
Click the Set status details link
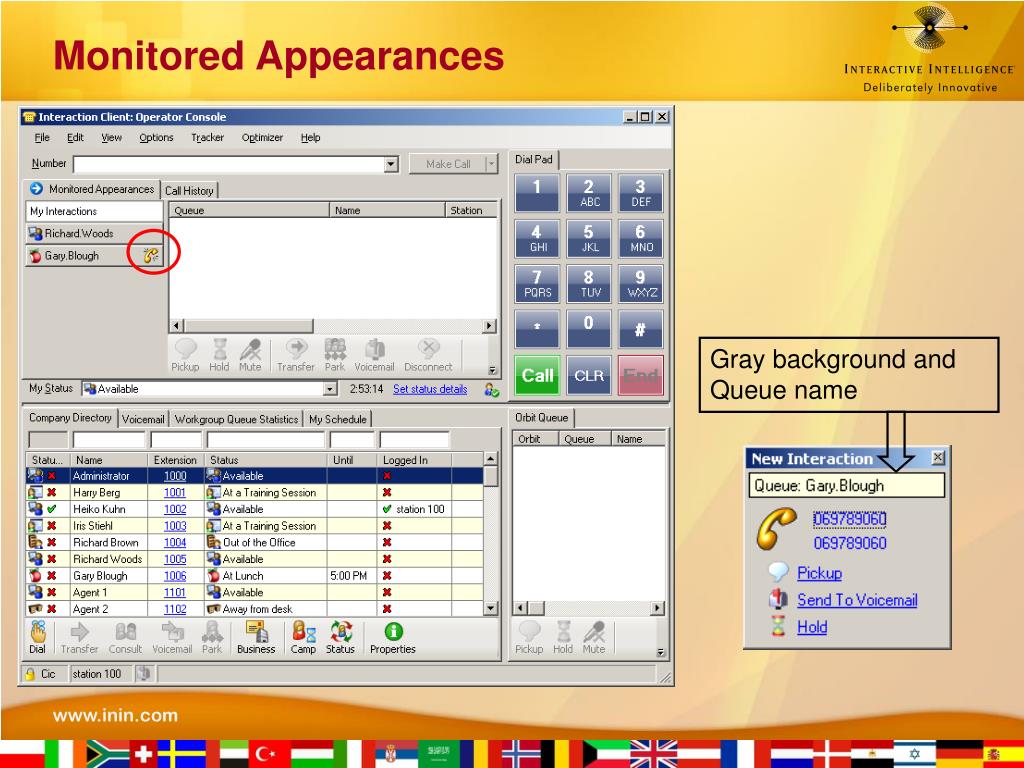(x=430, y=389)
